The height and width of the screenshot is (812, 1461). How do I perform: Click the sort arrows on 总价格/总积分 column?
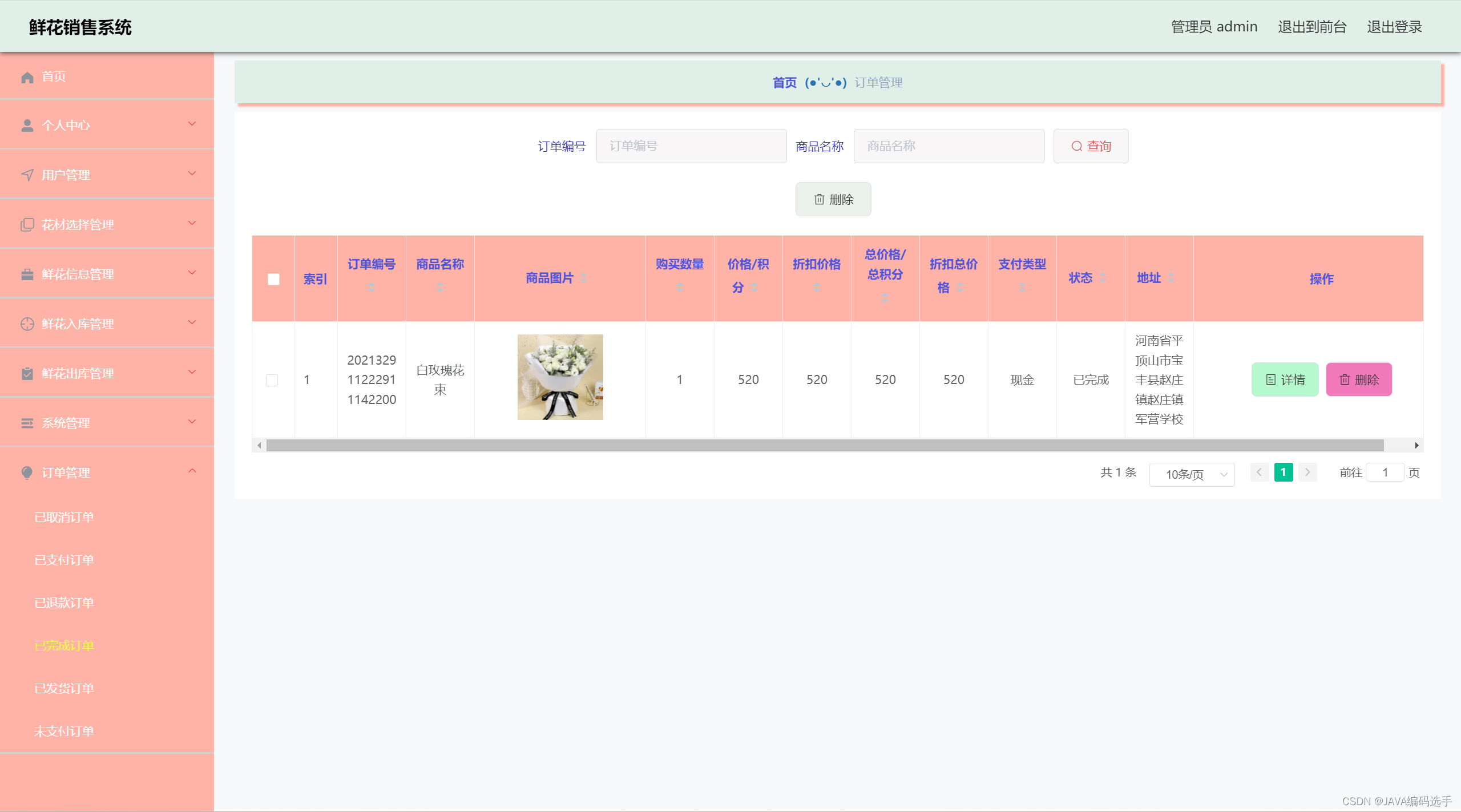pos(885,297)
